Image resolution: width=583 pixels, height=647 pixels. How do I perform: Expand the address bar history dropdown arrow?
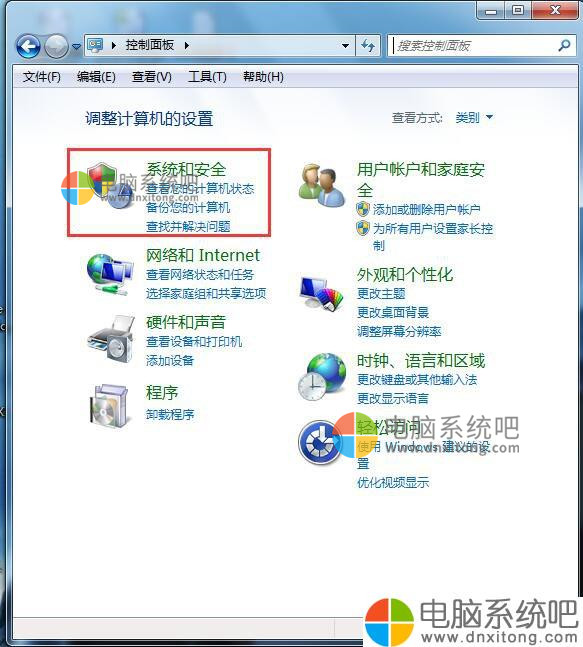click(345, 45)
